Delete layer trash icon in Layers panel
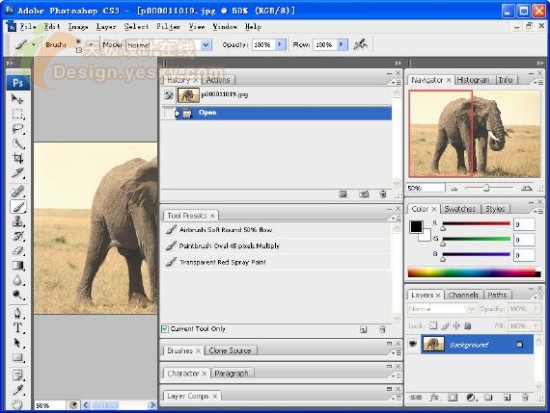Image resolution: width=550 pixels, height=413 pixels. pyautogui.click(x=525, y=397)
